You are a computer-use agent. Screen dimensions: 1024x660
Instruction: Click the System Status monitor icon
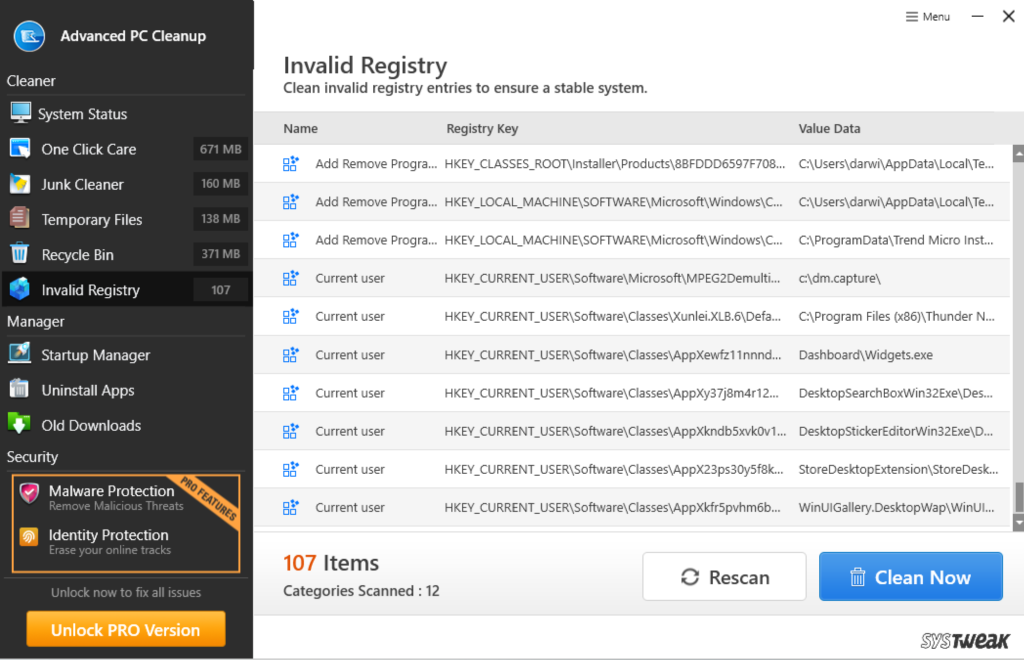20,113
